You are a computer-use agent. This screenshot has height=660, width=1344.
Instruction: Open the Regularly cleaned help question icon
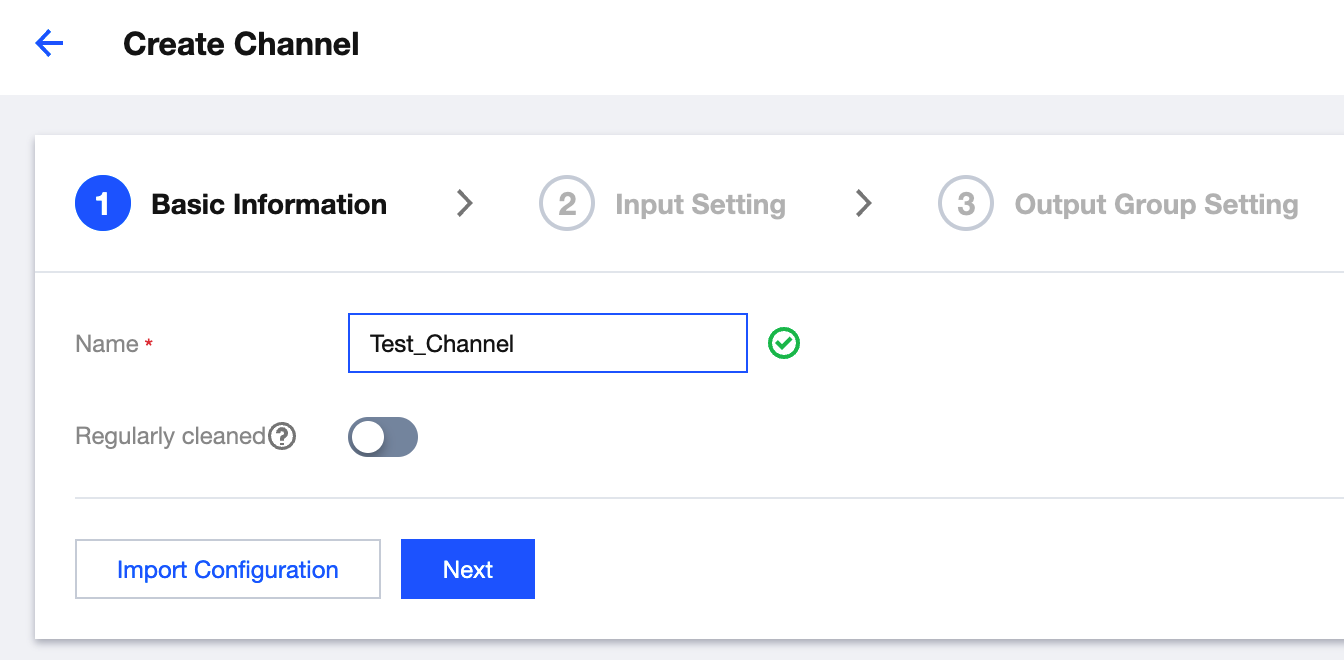pyautogui.click(x=283, y=437)
